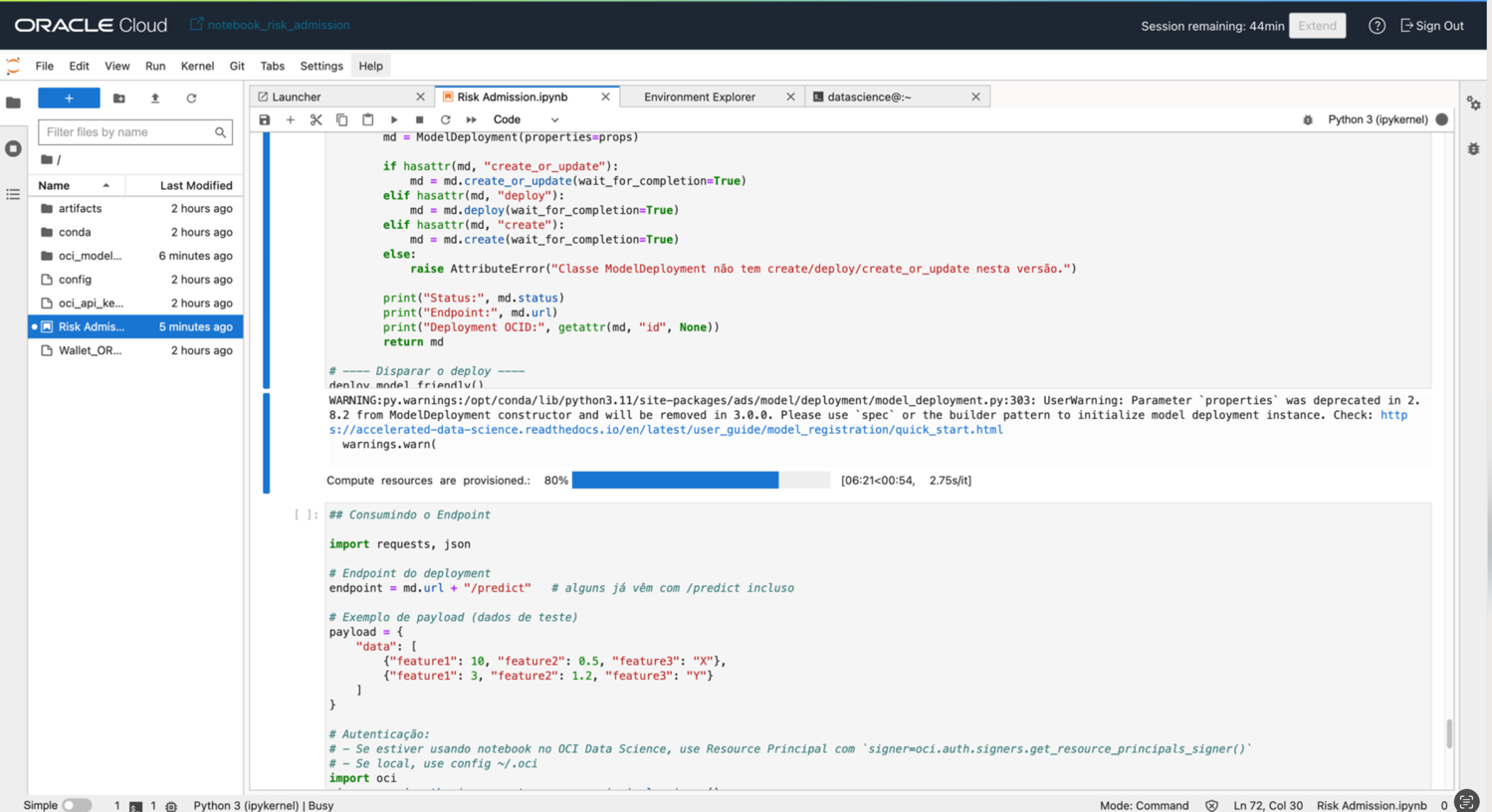Click the Extend session button

point(1317,26)
